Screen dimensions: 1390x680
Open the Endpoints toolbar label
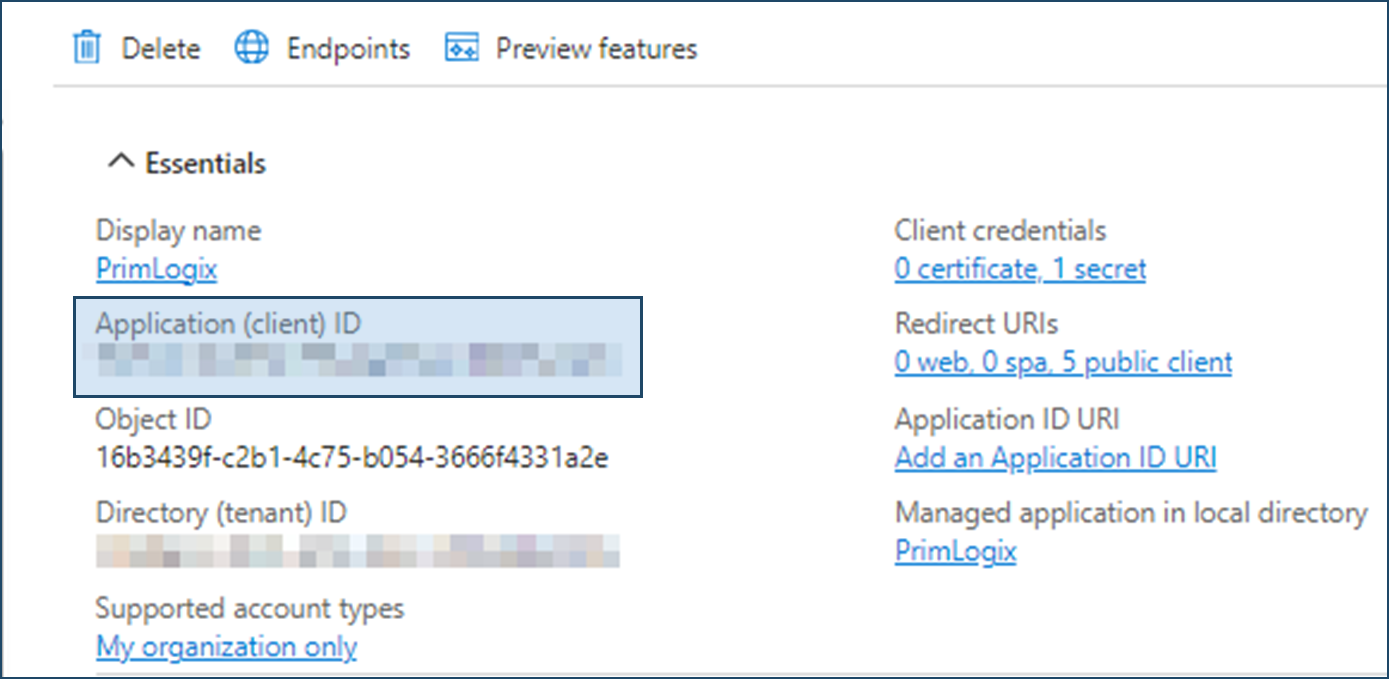click(348, 48)
